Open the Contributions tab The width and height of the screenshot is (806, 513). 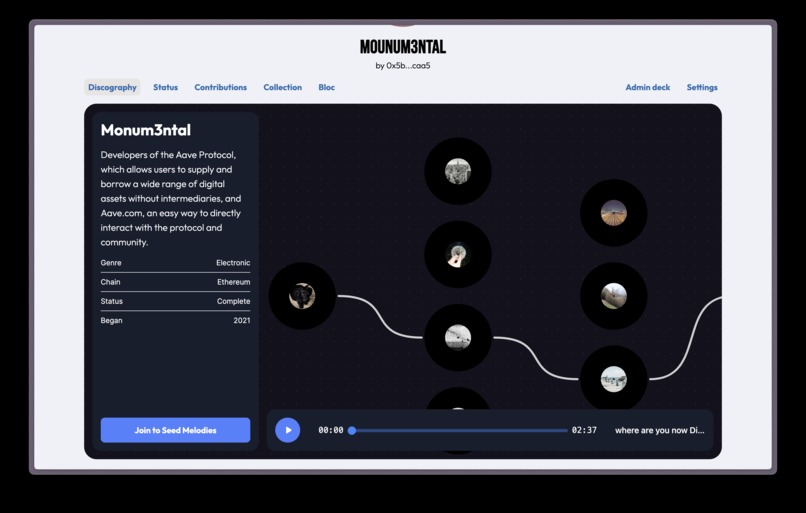(x=221, y=87)
